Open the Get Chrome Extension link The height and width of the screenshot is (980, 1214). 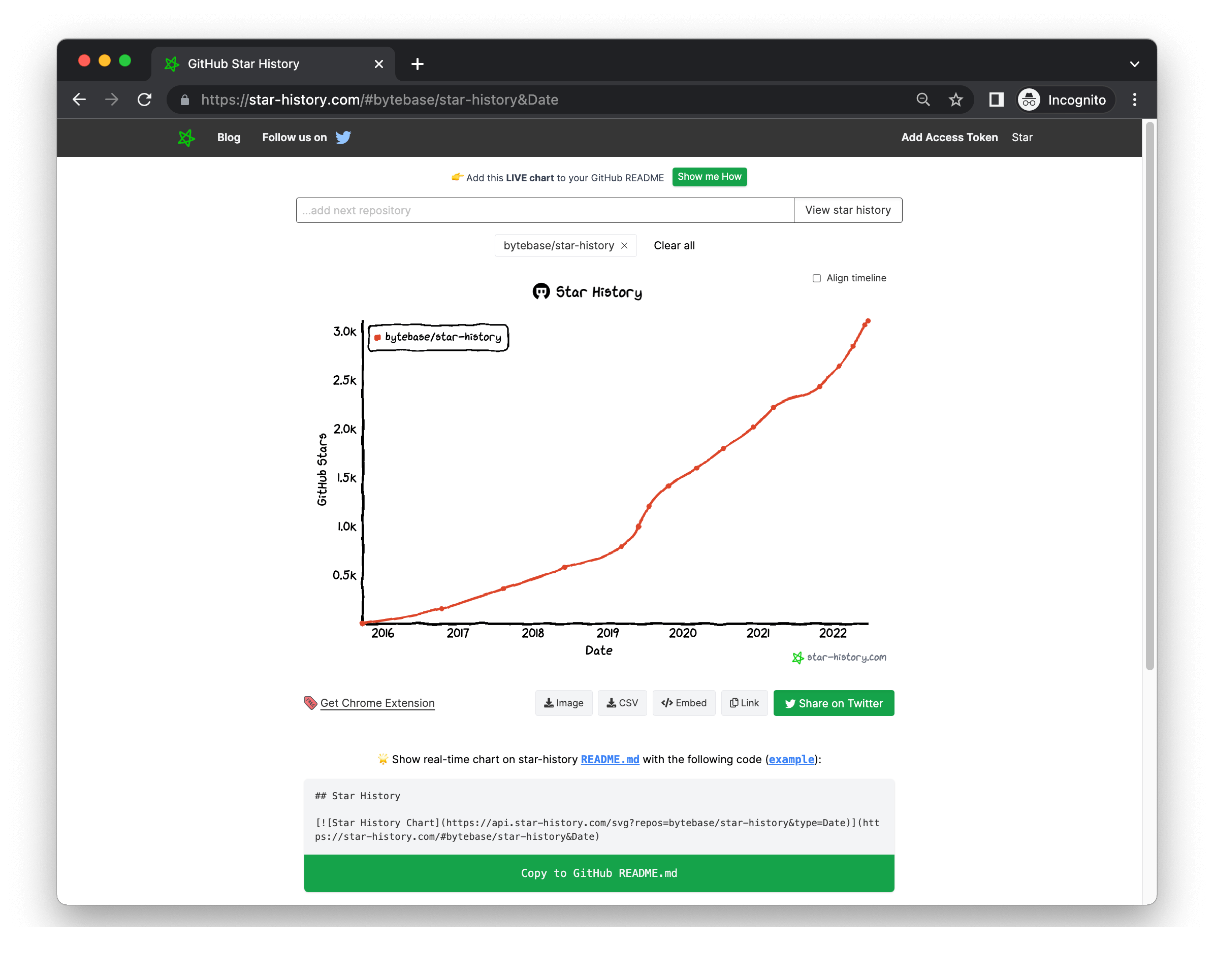click(x=377, y=703)
